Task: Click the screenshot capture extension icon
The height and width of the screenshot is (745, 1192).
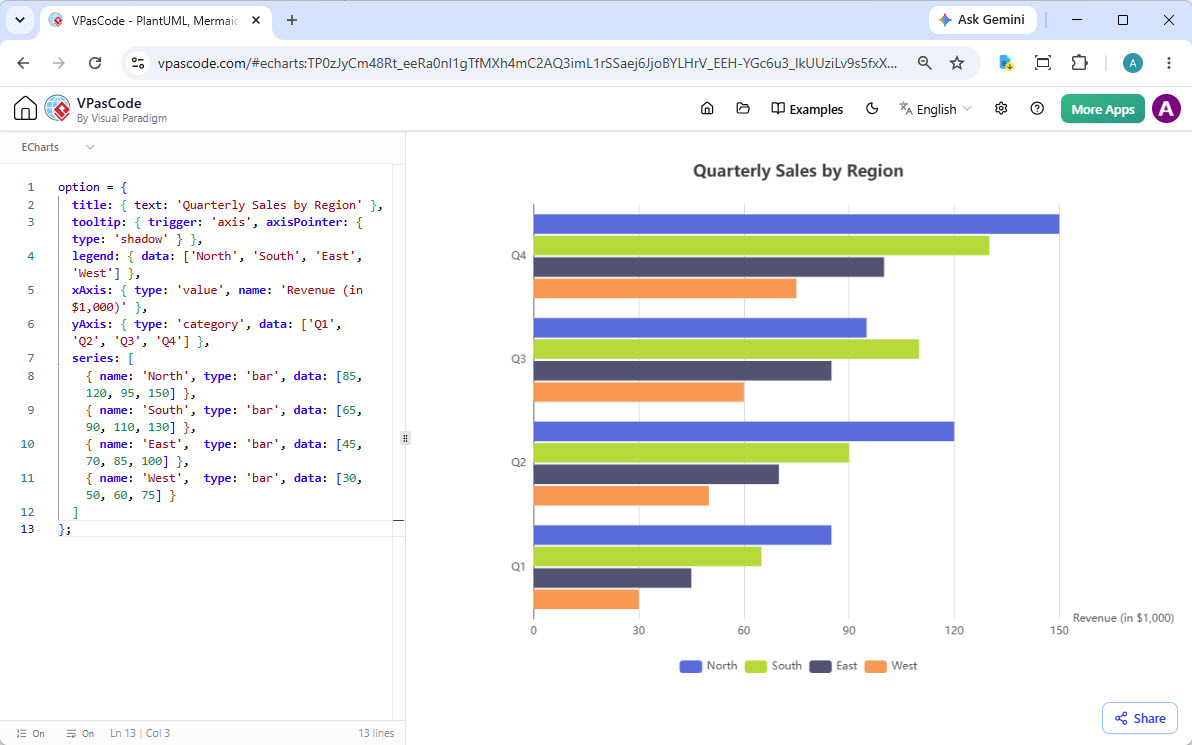Action: click(x=1043, y=63)
